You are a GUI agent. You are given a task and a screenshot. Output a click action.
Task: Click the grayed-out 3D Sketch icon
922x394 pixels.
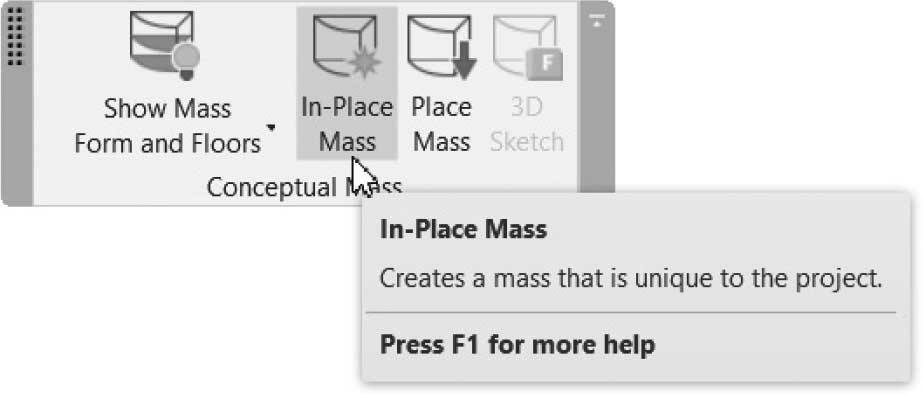click(x=528, y=47)
